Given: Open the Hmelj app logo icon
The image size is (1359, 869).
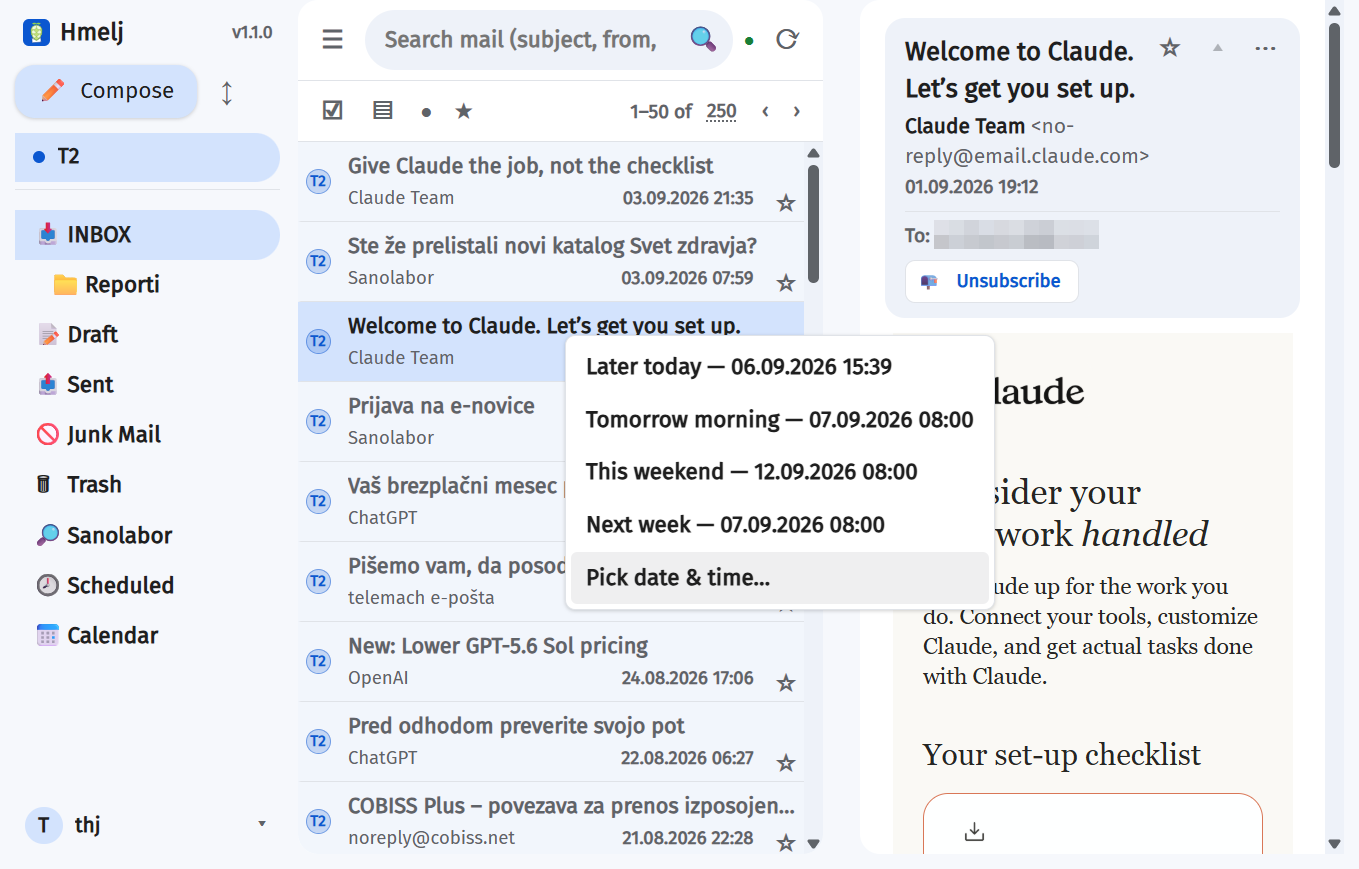Looking at the screenshot, I should [x=36, y=32].
